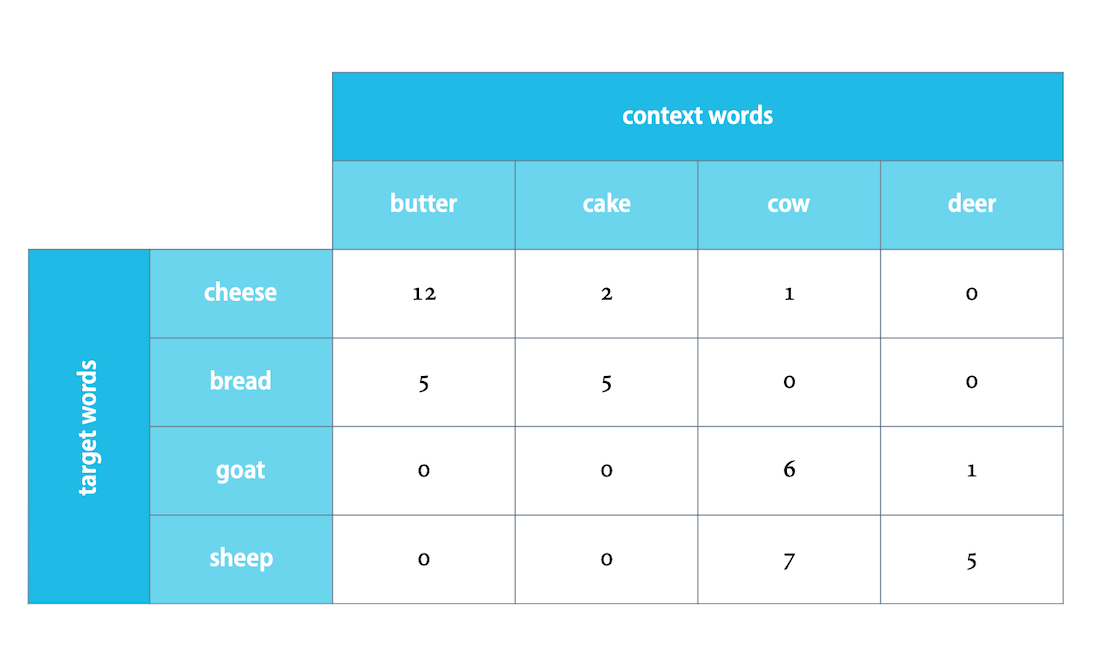The height and width of the screenshot is (651, 1107).
Task: Click the sheep-cow cell showing 7
Action: tap(789, 559)
